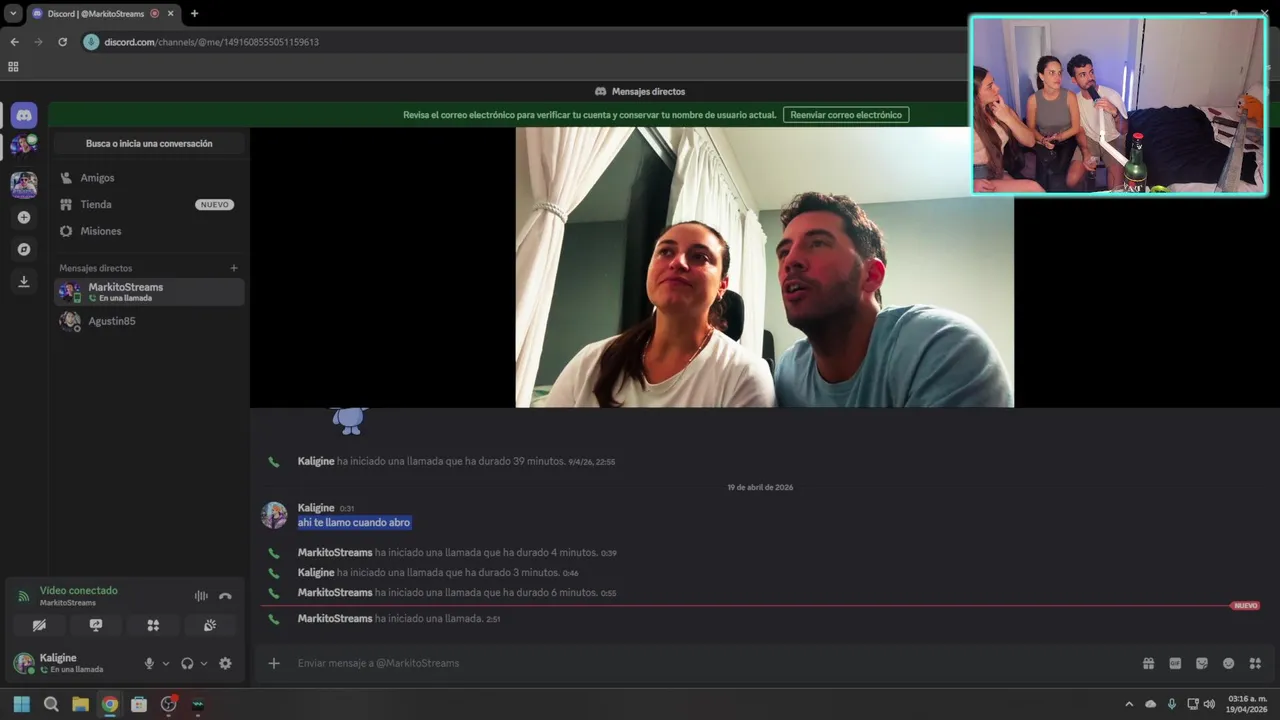Viewport: 1280px width, 720px height.
Task: Click address bar URL discord.com
Action: click(x=212, y=42)
